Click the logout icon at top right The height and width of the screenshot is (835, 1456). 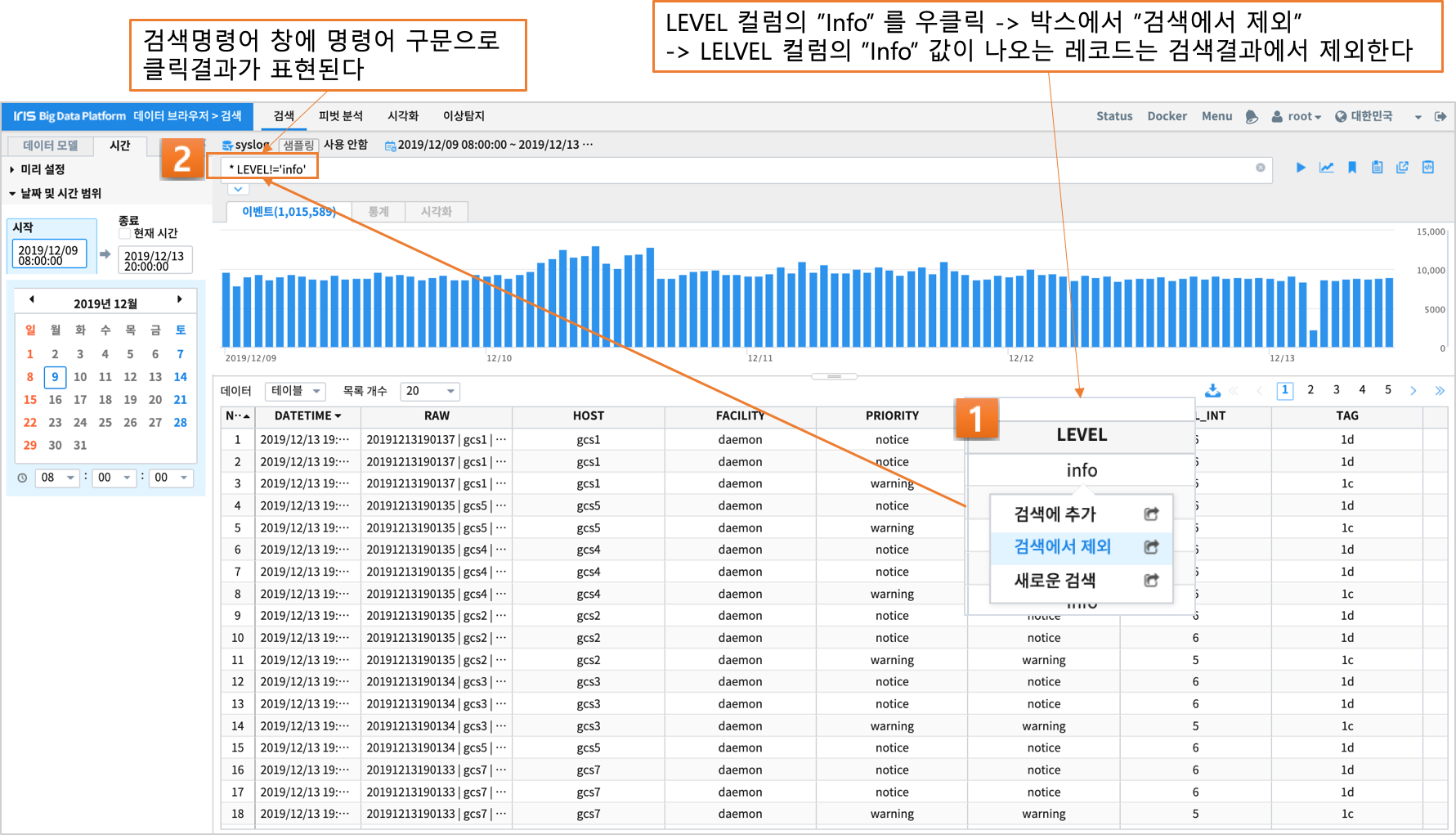1440,117
